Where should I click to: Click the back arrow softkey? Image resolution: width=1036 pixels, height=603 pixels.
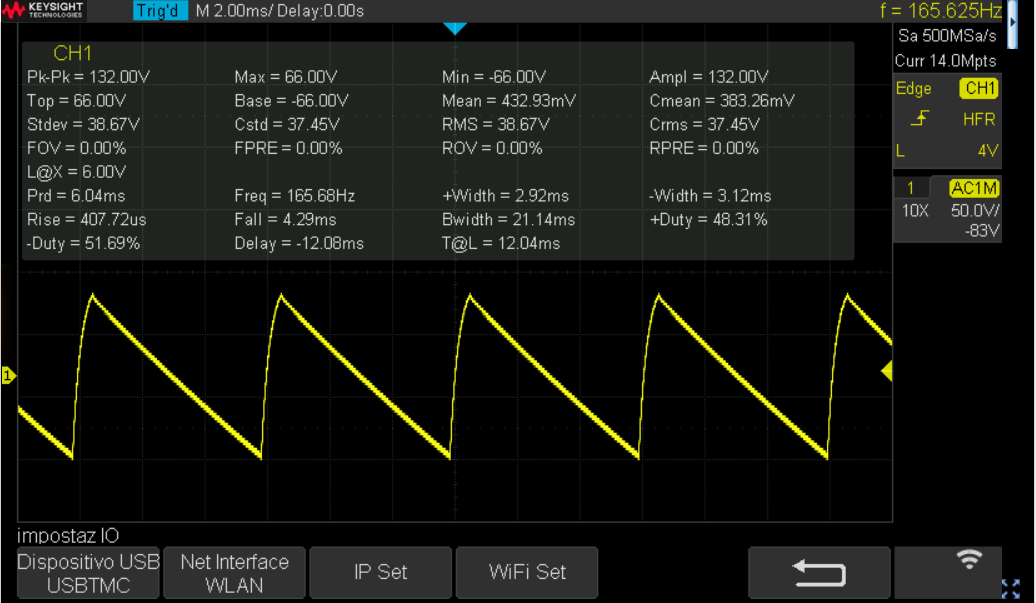819,572
